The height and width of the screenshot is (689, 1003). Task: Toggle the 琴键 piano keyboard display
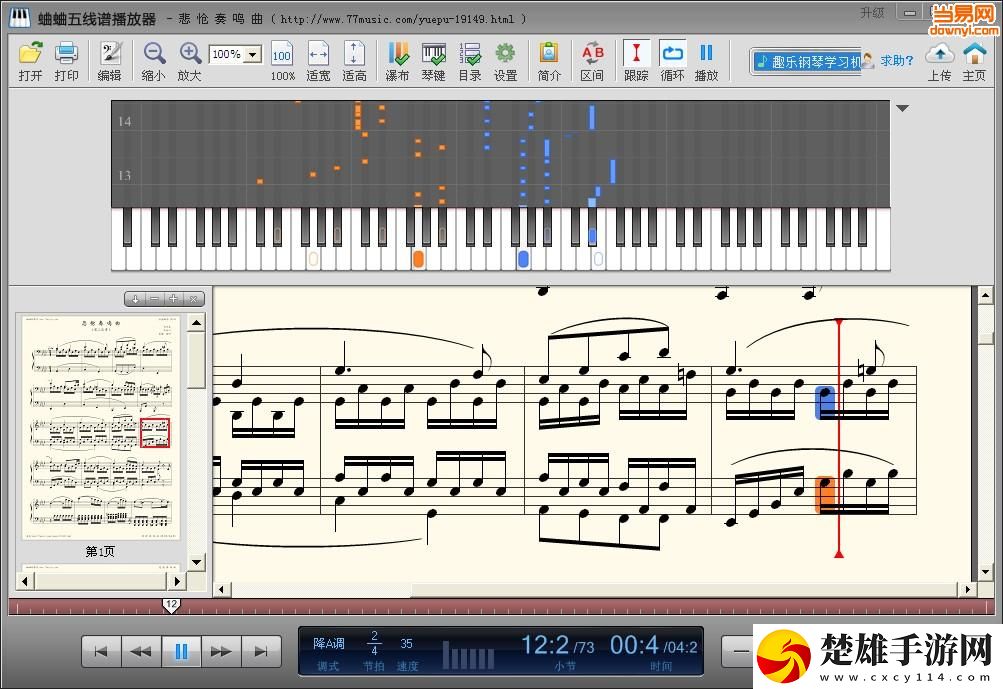434,61
